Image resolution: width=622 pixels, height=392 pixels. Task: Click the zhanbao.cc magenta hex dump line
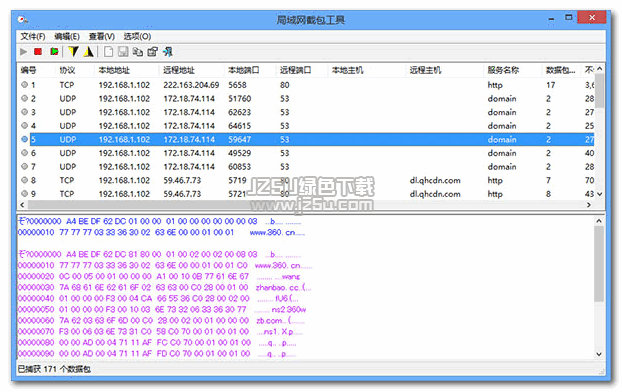(x=165, y=287)
